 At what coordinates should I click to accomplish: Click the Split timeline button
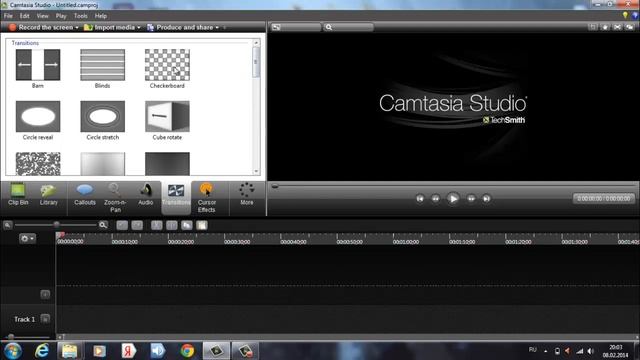[x=172, y=225]
